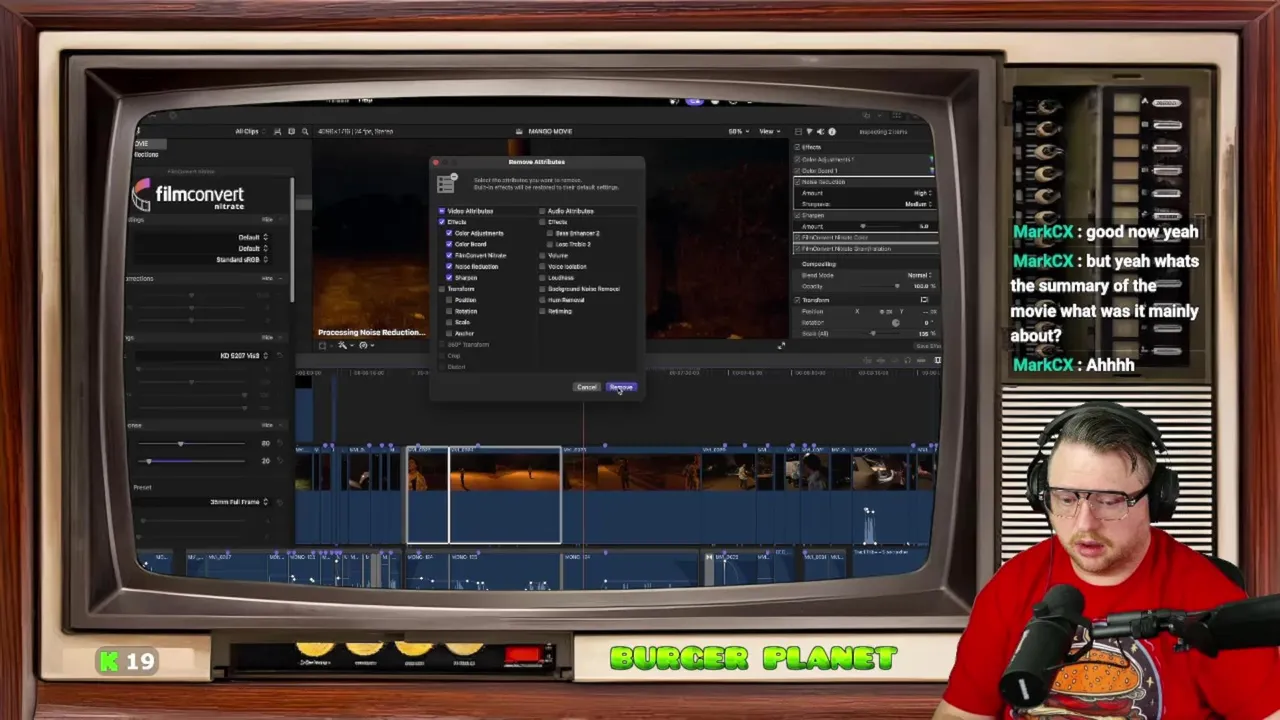Open the viewer zoom percentage dropdown
Image resolution: width=1280 pixels, height=720 pixels.
737,131
